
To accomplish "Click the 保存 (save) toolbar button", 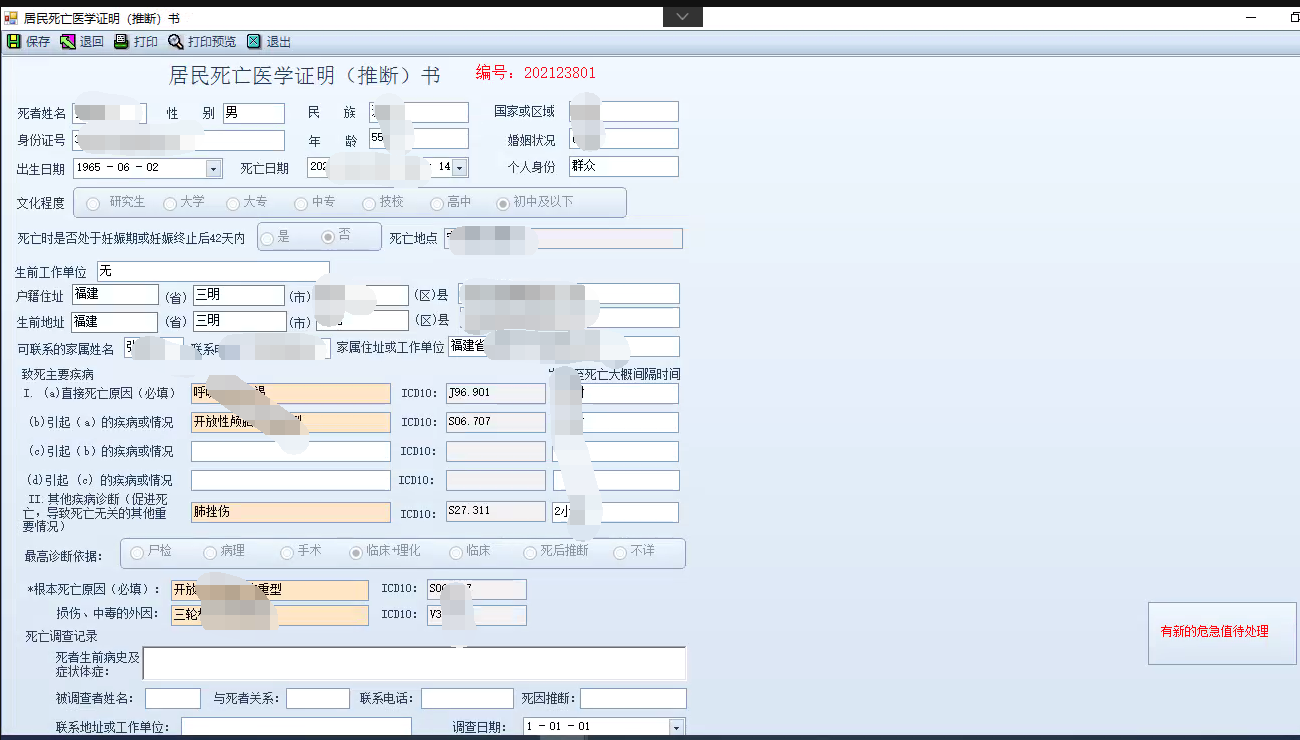I will pyautogui.click(x=28, y=42).
